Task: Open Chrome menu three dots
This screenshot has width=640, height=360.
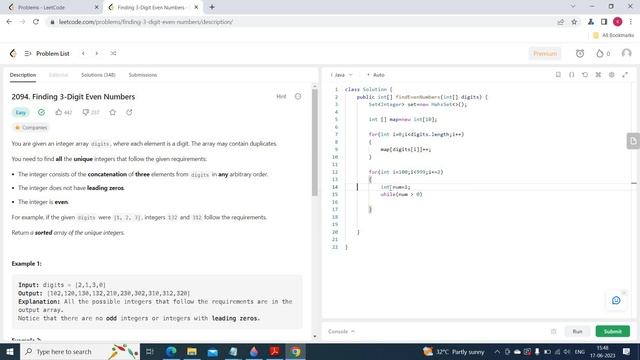Action: point(631,22)
